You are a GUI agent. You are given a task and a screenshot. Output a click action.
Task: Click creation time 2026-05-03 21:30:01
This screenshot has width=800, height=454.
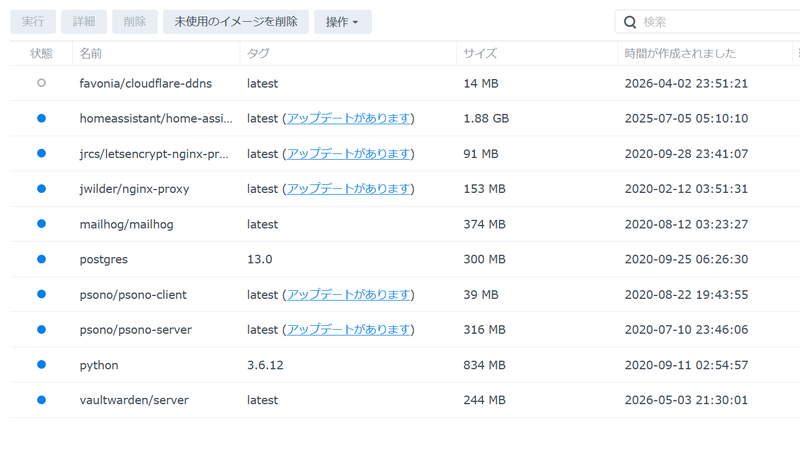pos(686,400)
